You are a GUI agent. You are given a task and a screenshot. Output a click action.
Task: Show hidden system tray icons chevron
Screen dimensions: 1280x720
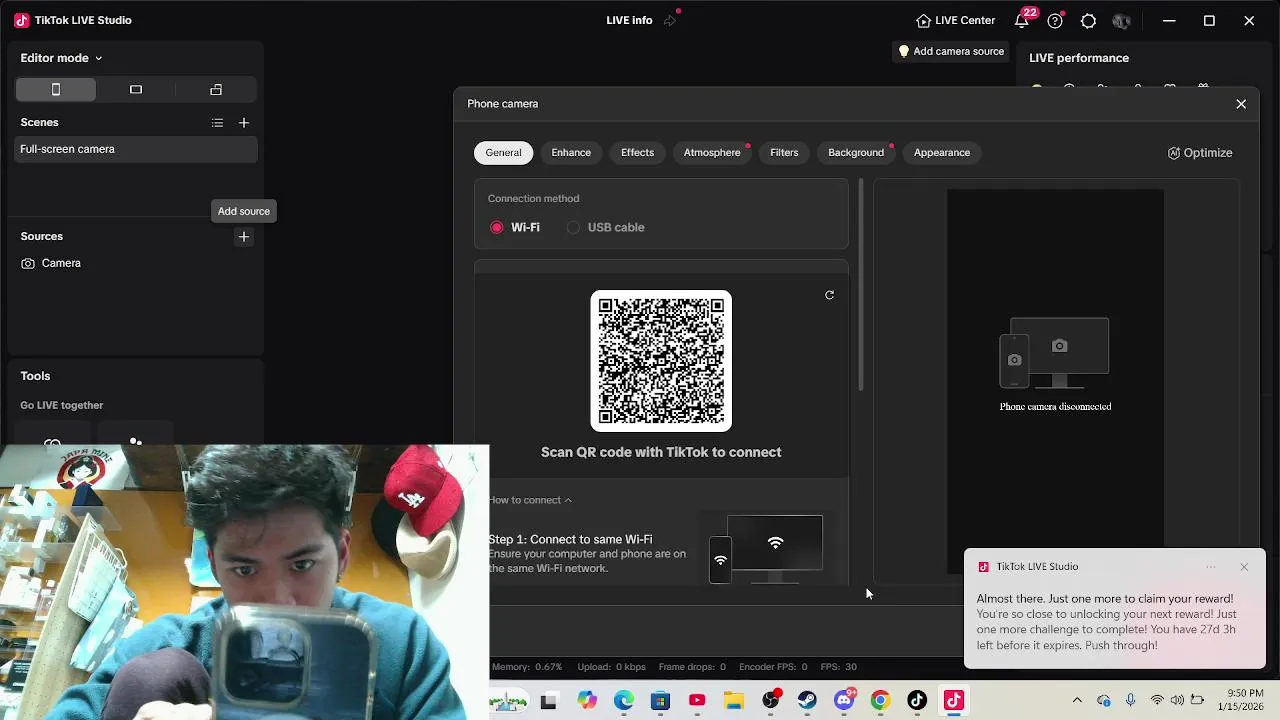[1077, 701]
